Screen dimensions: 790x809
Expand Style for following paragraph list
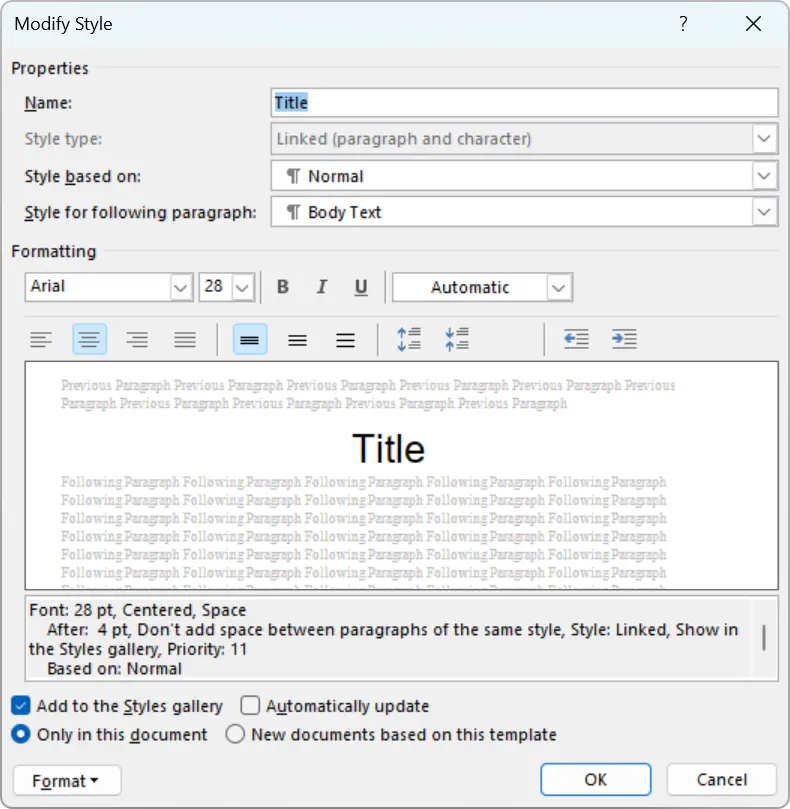click(x=765, y=212)
